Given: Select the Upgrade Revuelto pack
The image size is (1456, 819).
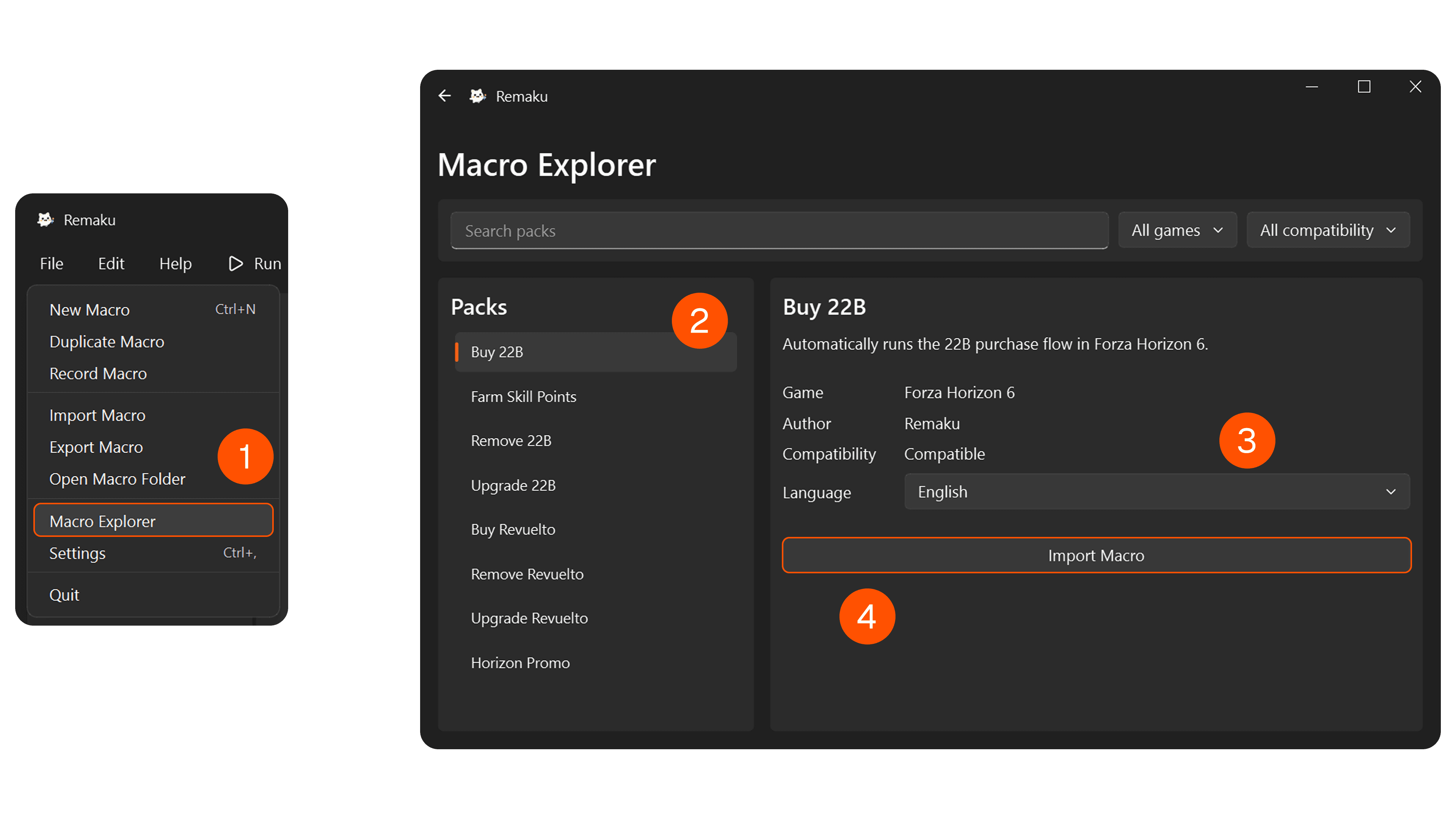Looking at the screenshot, I should [595, 618].
